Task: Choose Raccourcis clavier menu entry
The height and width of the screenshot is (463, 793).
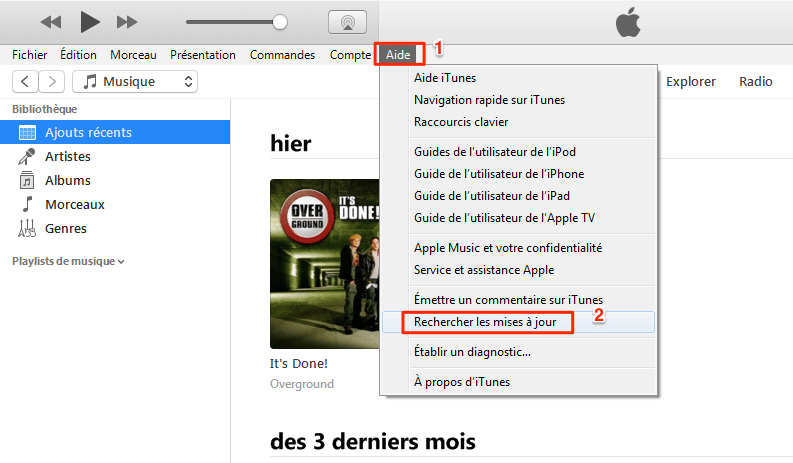Action: pos(518,122)
